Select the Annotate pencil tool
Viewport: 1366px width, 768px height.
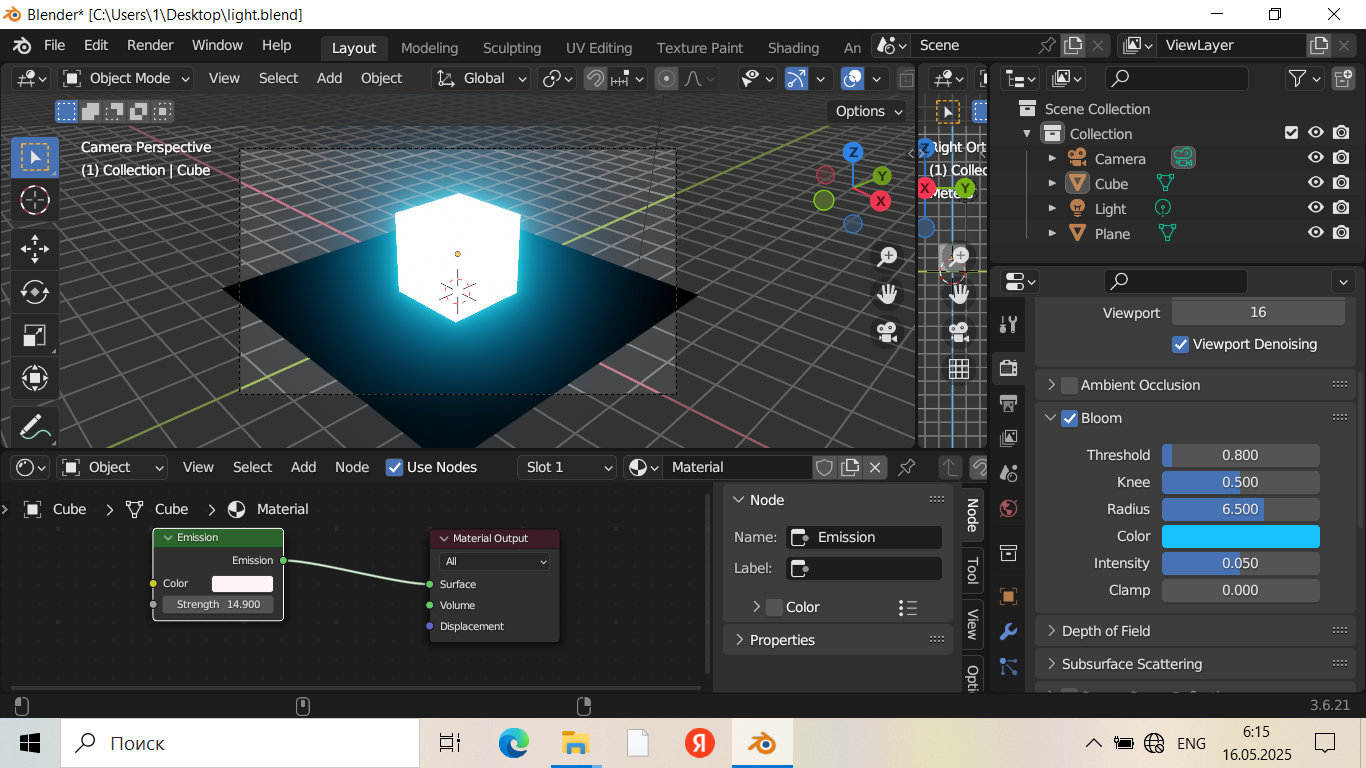(x=35, y=426)
